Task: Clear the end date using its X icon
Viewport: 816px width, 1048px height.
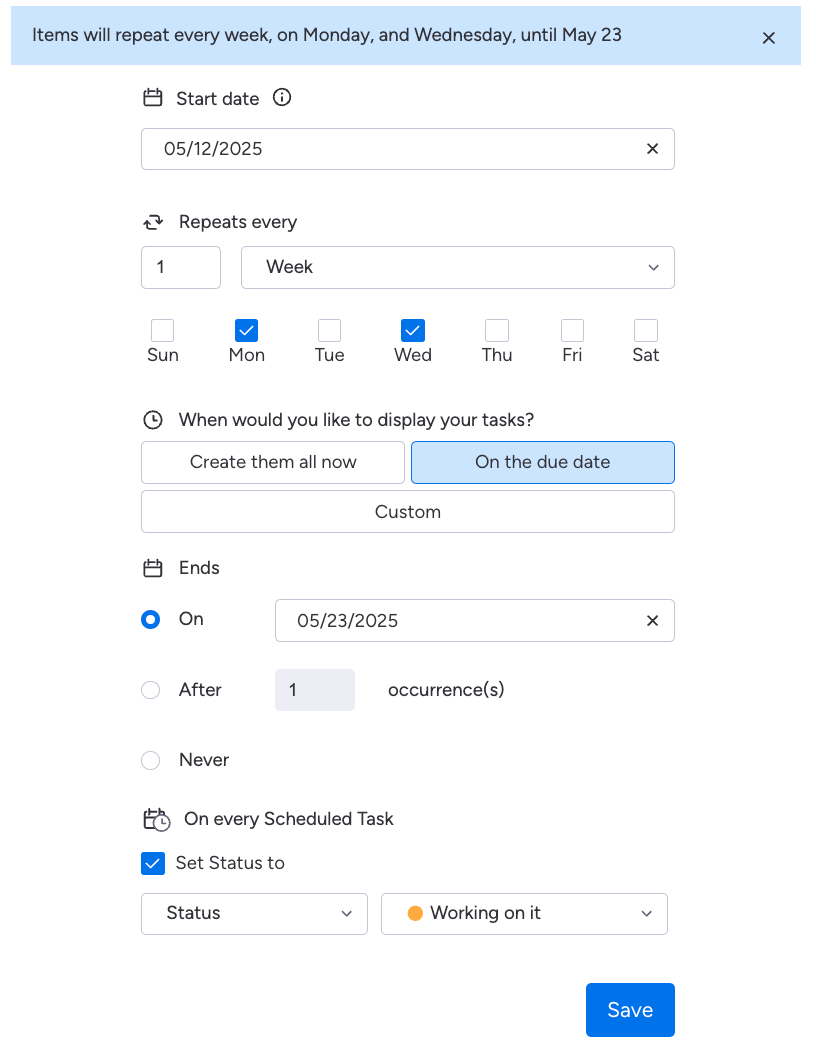Action: coord(652,620)
